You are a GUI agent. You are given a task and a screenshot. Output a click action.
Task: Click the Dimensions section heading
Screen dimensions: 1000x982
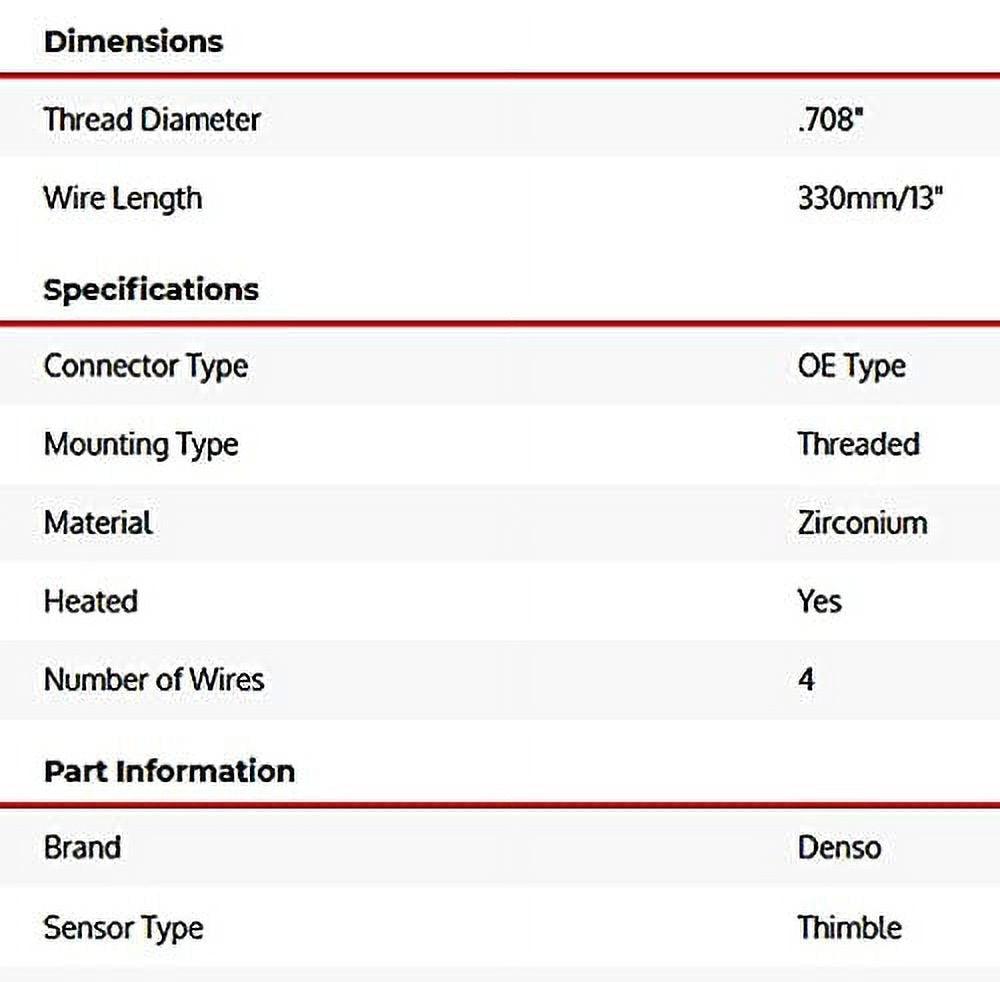click(133, 42)
